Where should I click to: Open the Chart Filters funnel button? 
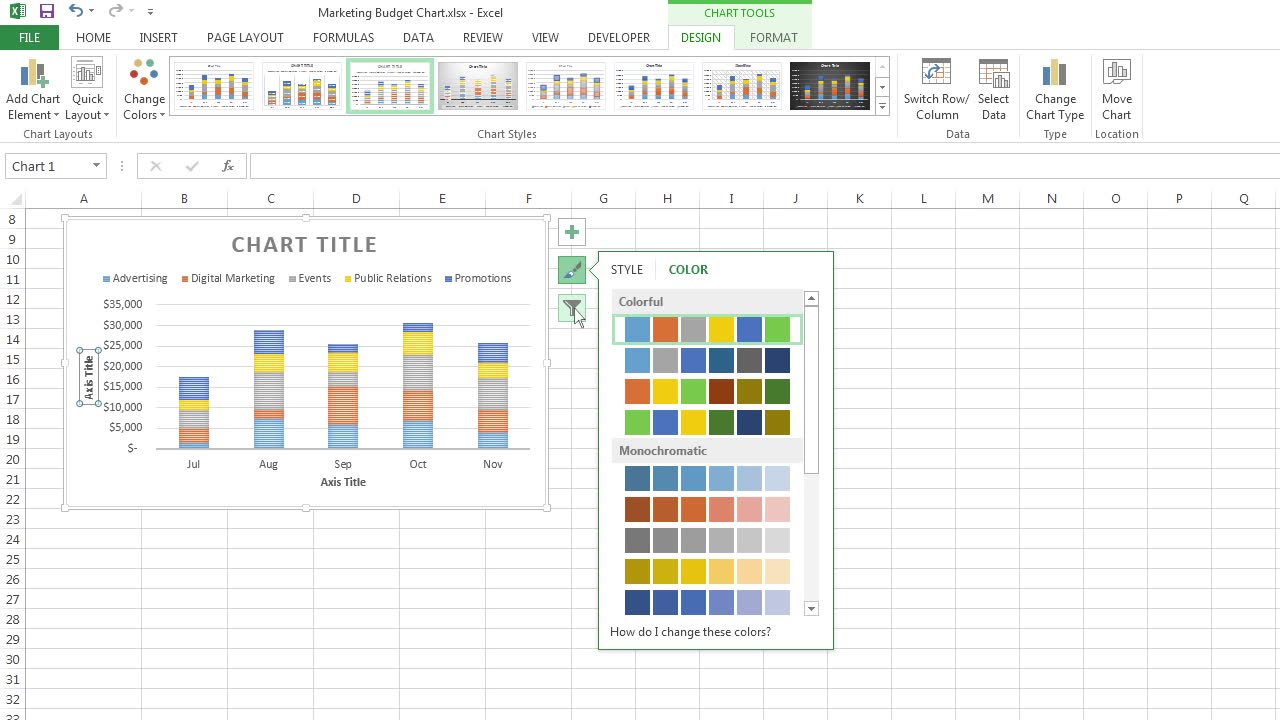[572, 309]
